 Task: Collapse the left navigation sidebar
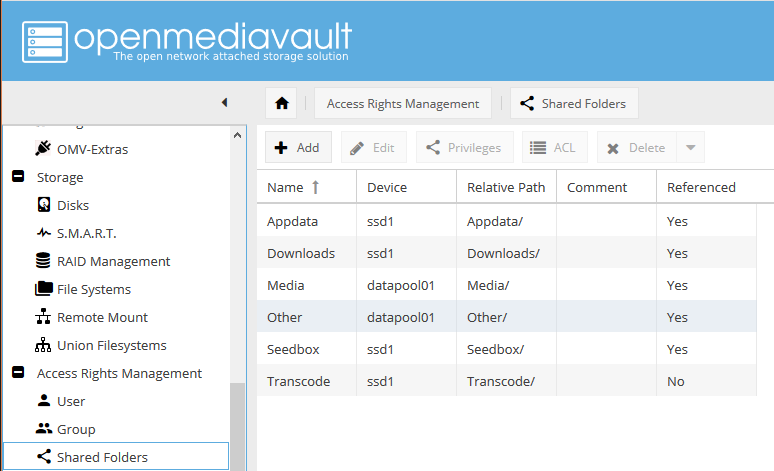(224, 102)
